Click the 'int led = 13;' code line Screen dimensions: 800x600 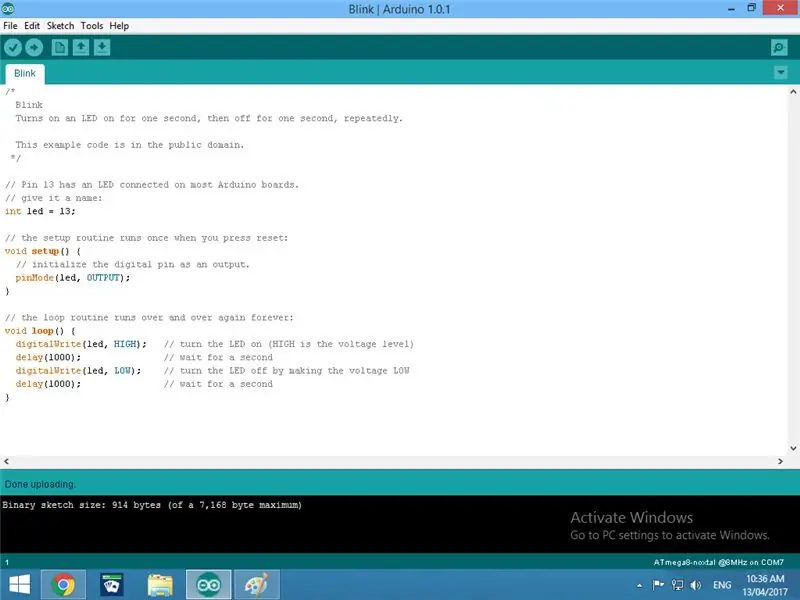pos(40,211)
